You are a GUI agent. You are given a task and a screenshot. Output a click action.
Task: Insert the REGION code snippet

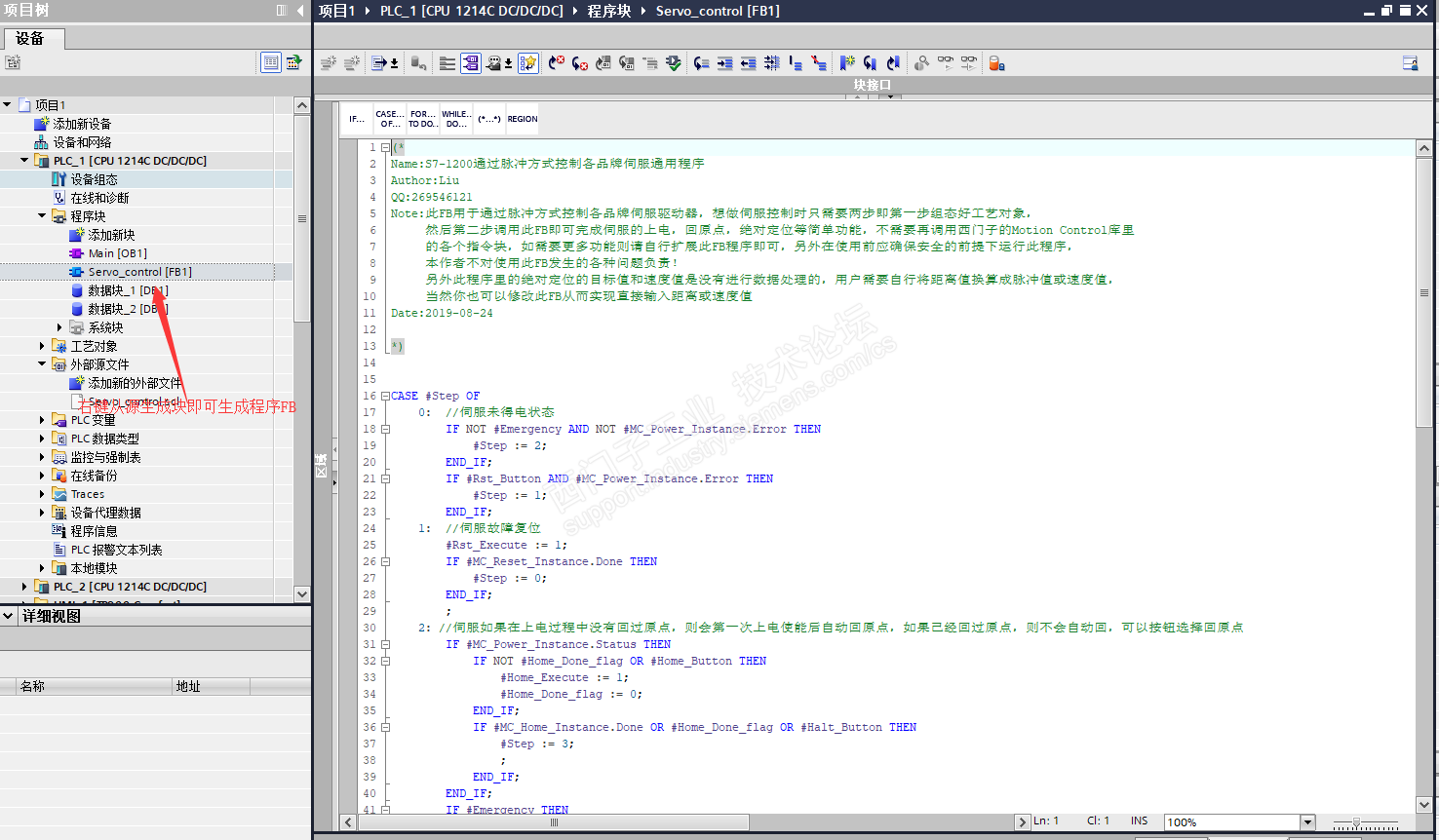tap(522, 119)
